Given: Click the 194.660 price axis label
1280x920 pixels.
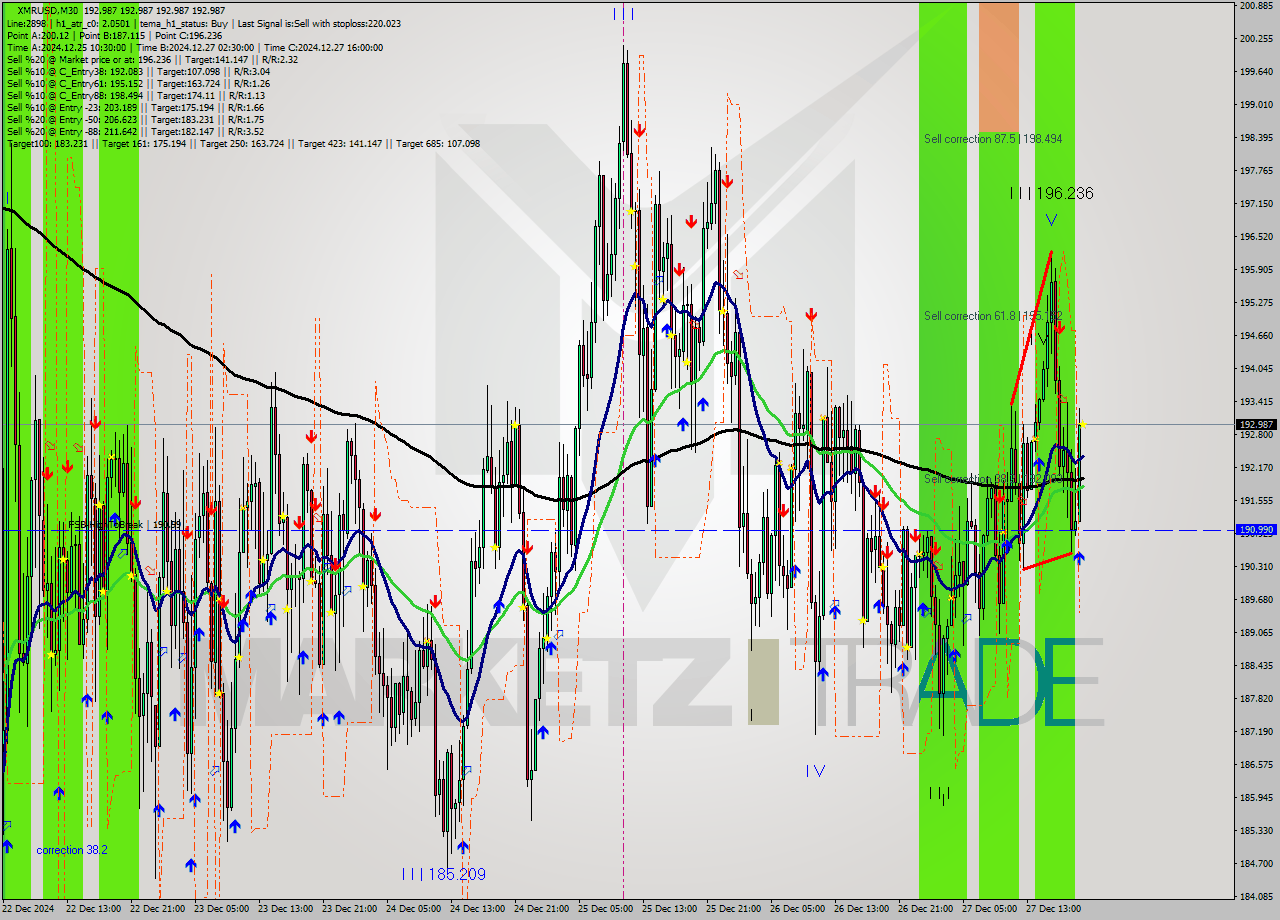Looking at the screenshot, I should coord(1256,336).
